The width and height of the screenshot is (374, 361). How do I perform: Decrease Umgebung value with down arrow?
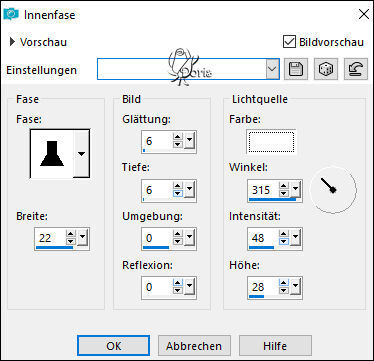[178, 242]
